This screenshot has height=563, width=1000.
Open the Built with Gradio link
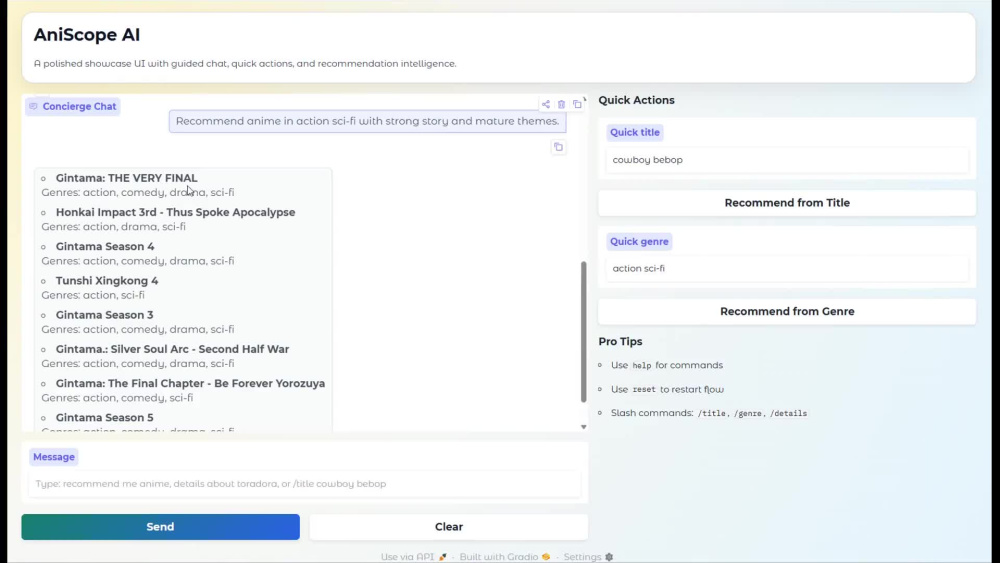point(504,557)
